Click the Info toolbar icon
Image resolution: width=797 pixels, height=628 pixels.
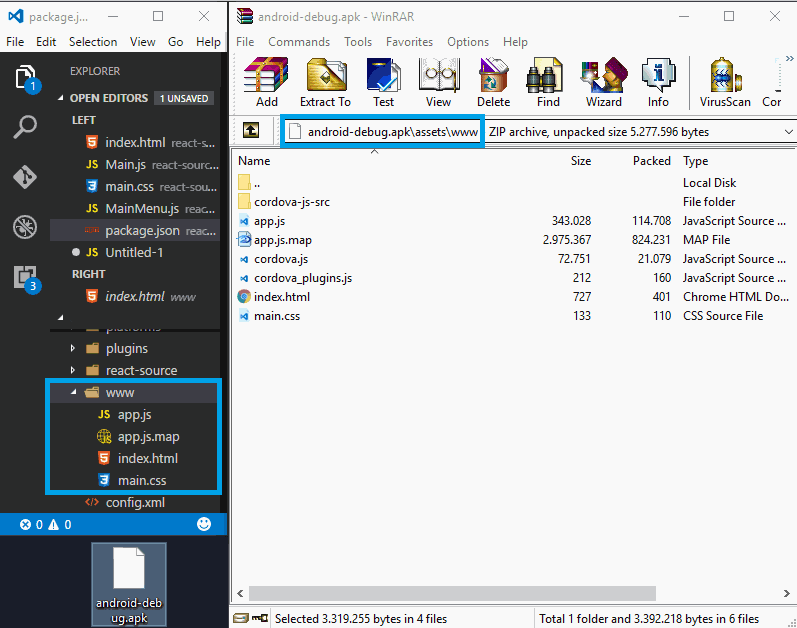click(x=658, y=82)
